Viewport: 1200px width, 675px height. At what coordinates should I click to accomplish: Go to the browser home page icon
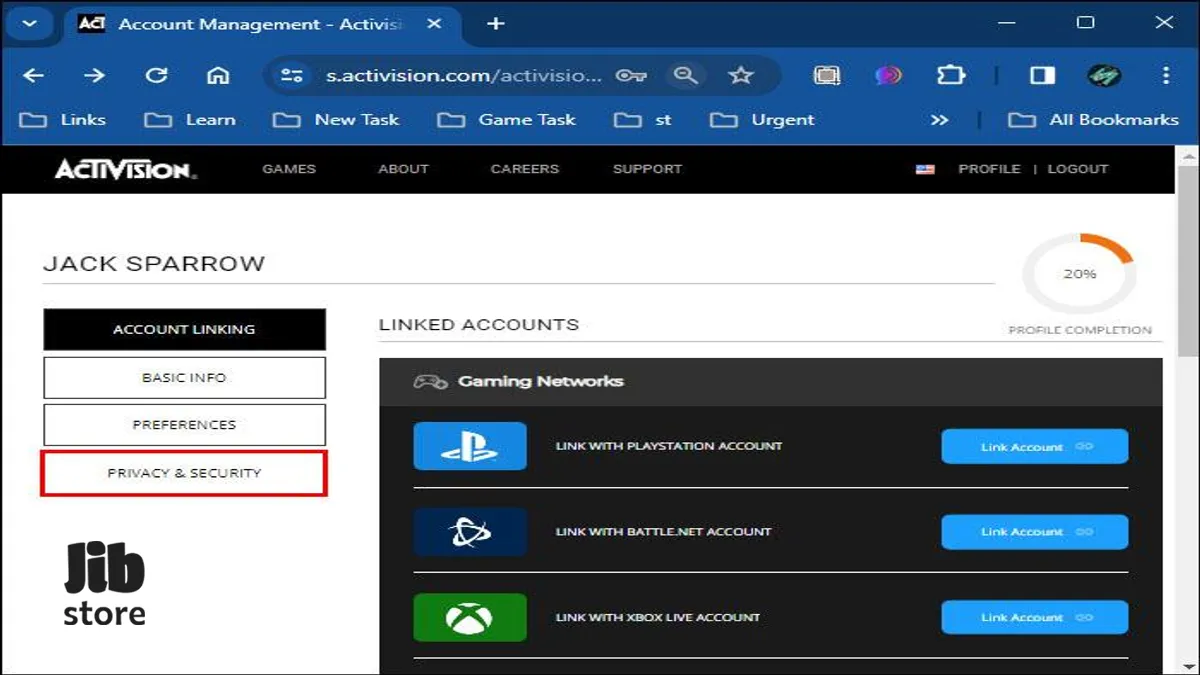point(217,75)
